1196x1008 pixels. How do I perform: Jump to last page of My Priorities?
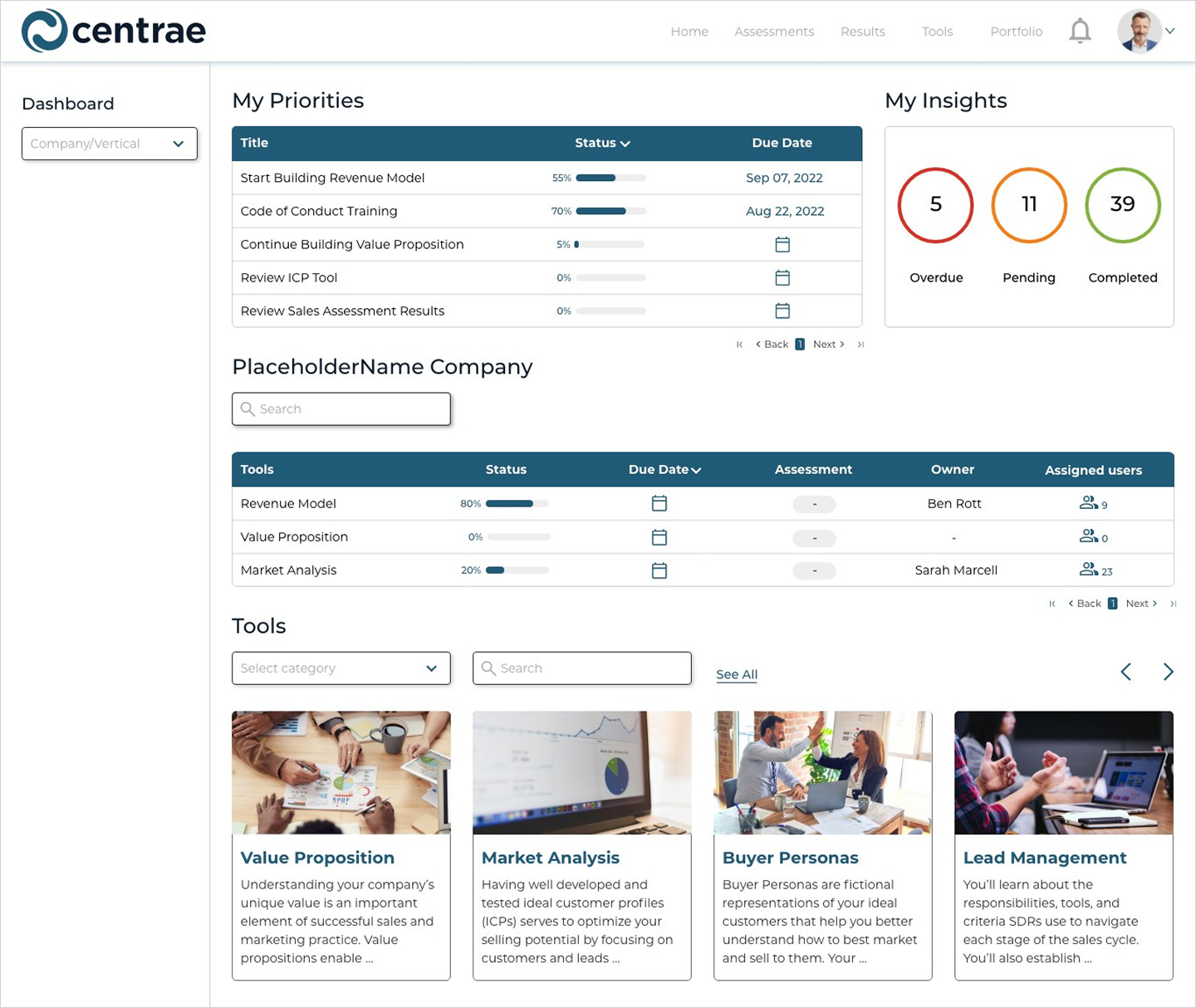(x=860, y=345)
